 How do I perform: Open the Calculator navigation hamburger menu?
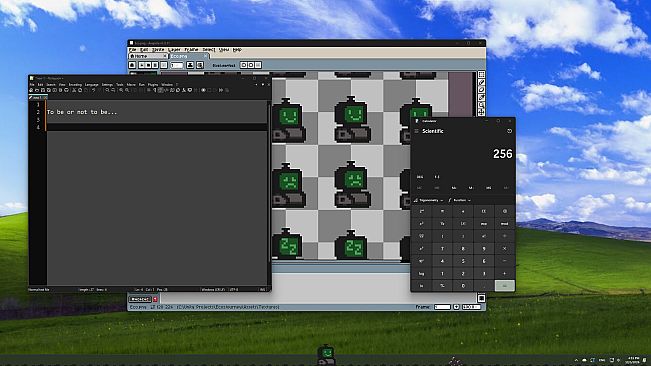[x=416, y=131]
